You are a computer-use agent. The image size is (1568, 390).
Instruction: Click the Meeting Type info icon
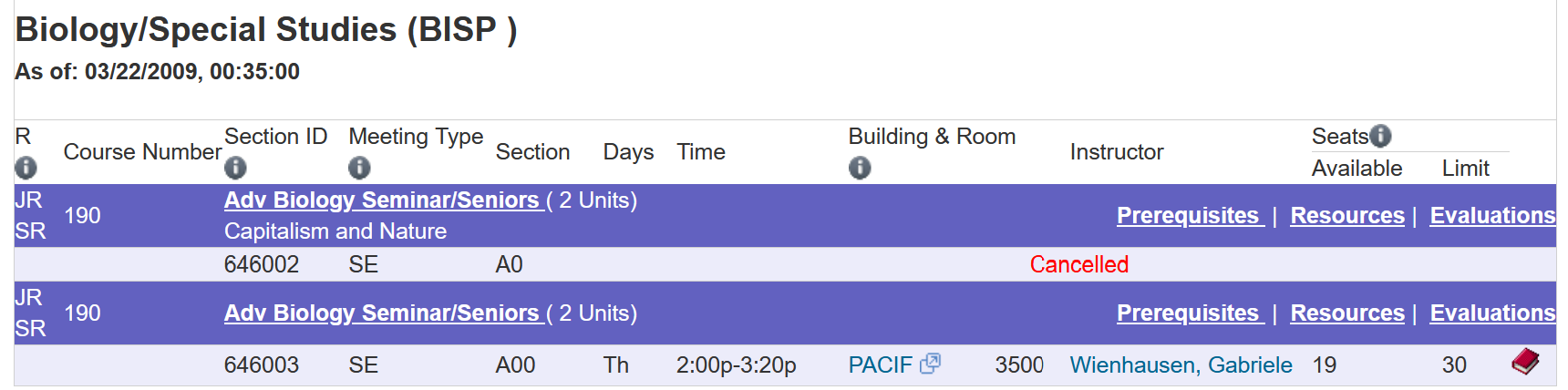click(359, 168)
